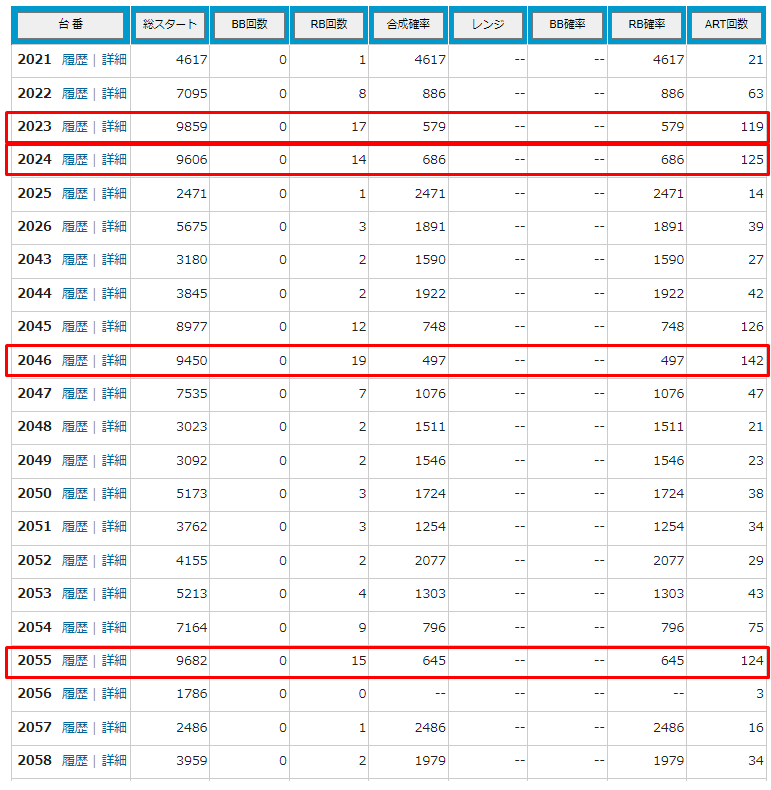Screen dimensions: 771x790
Task: Sort by 総スタート column header
Action: point(170,24)
